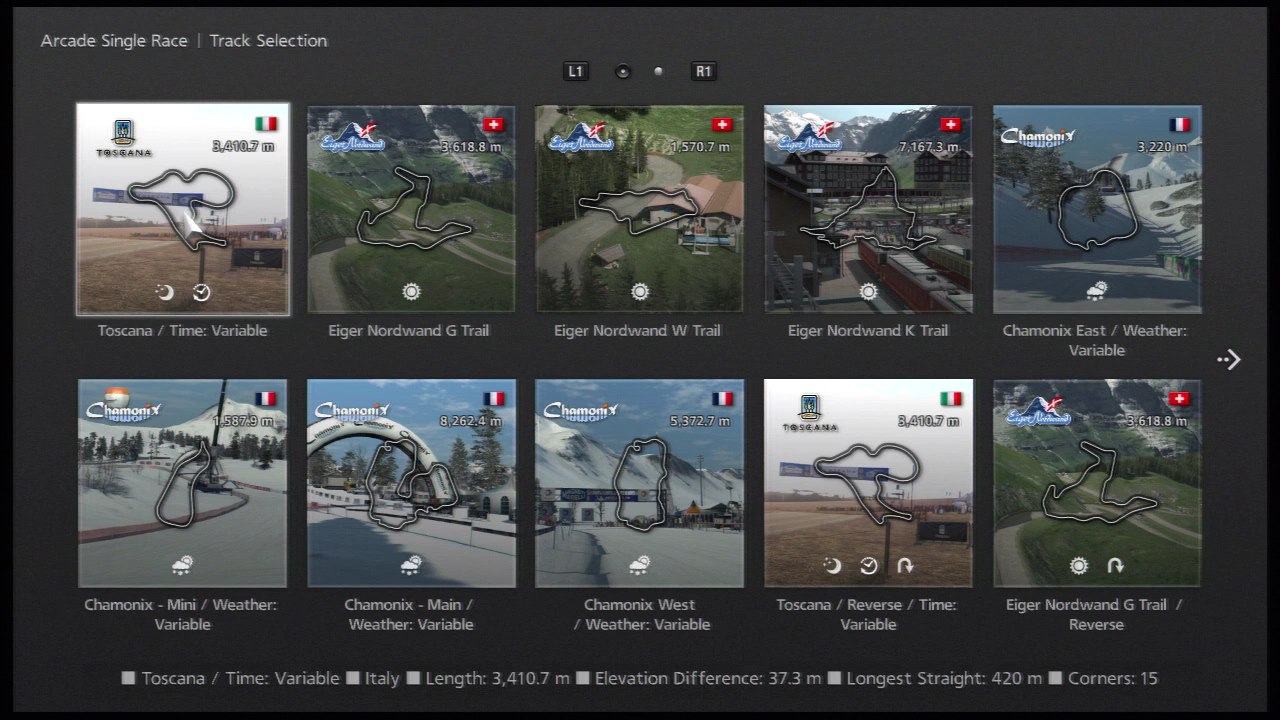Open the Chamonix East track thumbnail

point(1097,209)
